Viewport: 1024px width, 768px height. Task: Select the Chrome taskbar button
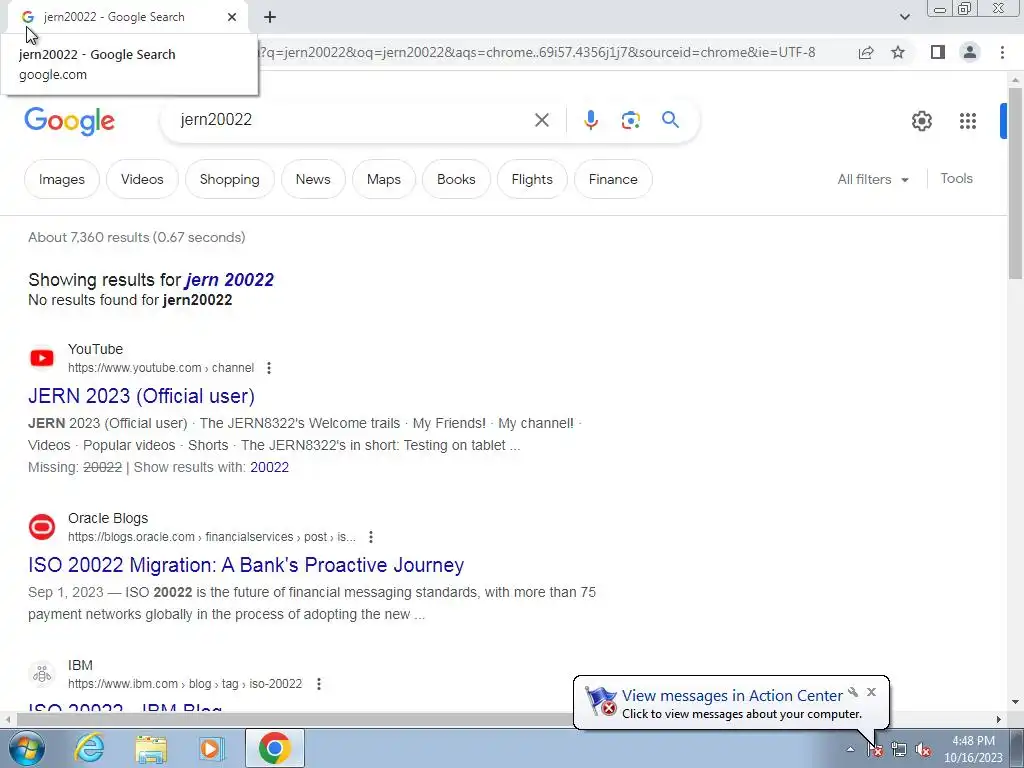point(274,748)
